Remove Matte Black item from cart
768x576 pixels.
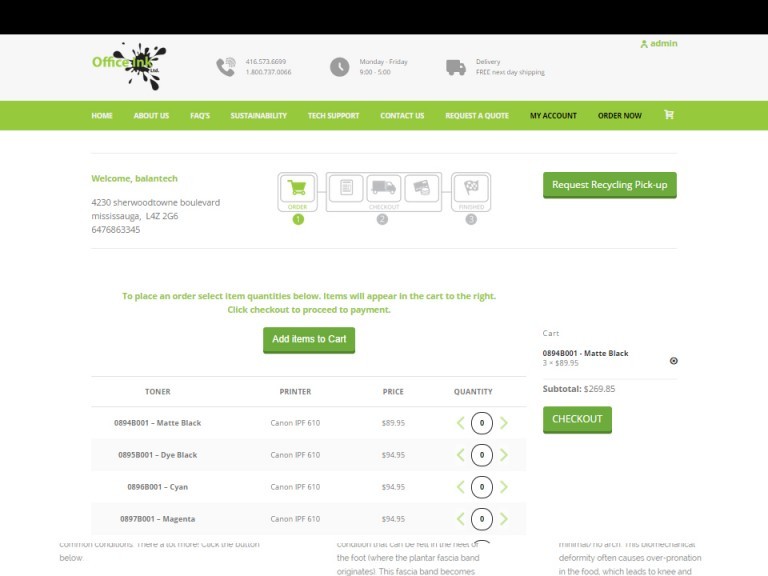click(x=673, y=360)
